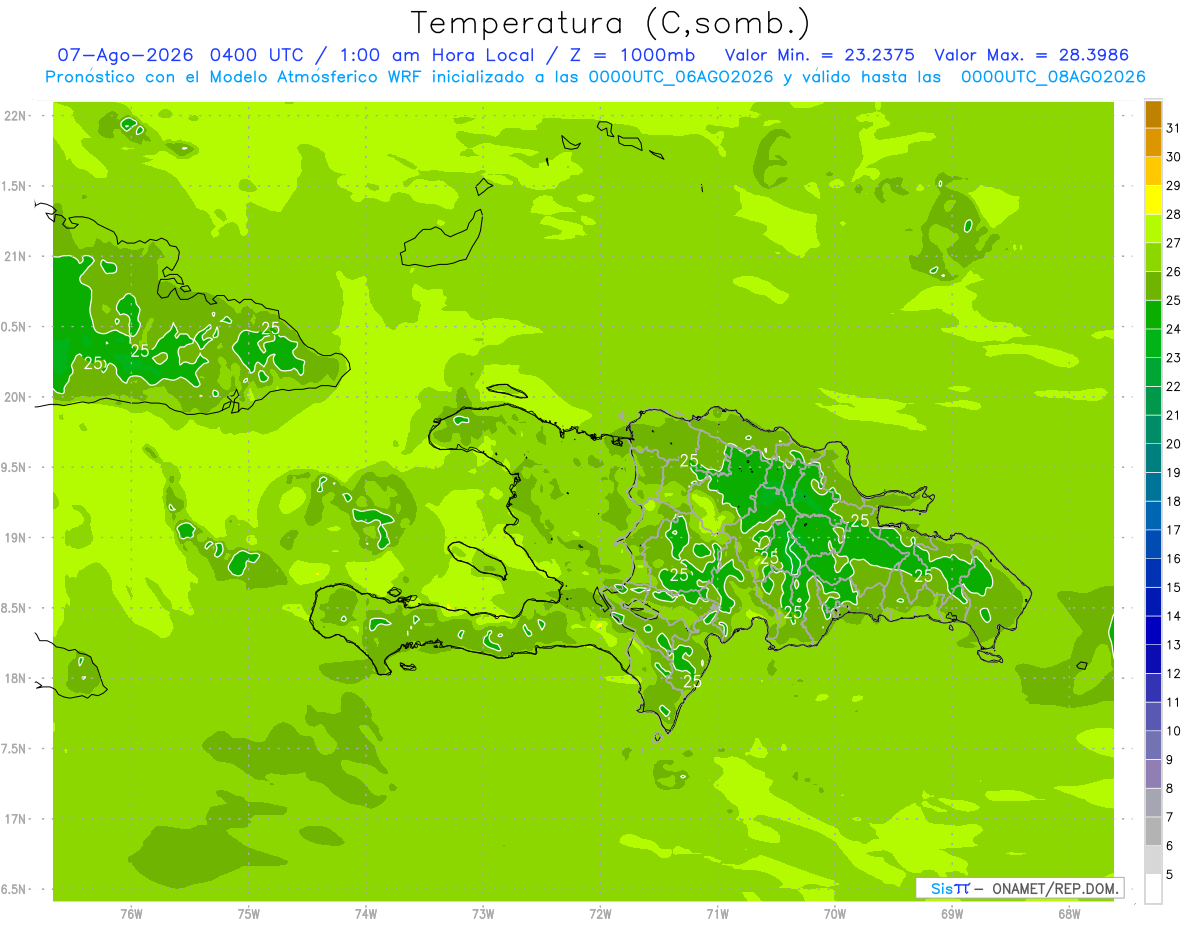Click the legend value "8"
1200x927 pixels.
tap(1170, 789)
